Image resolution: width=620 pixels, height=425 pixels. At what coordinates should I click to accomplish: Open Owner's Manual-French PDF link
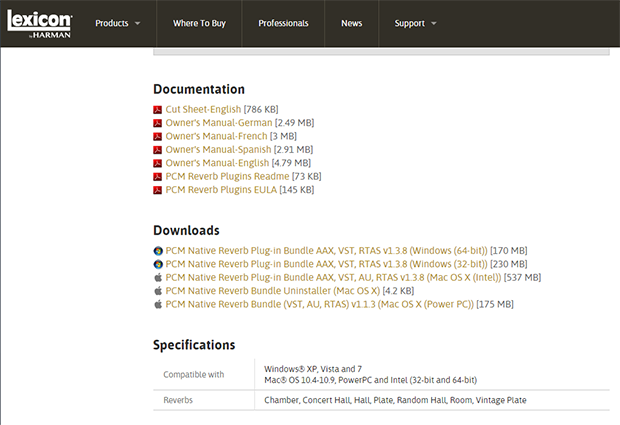click(216, 136)
